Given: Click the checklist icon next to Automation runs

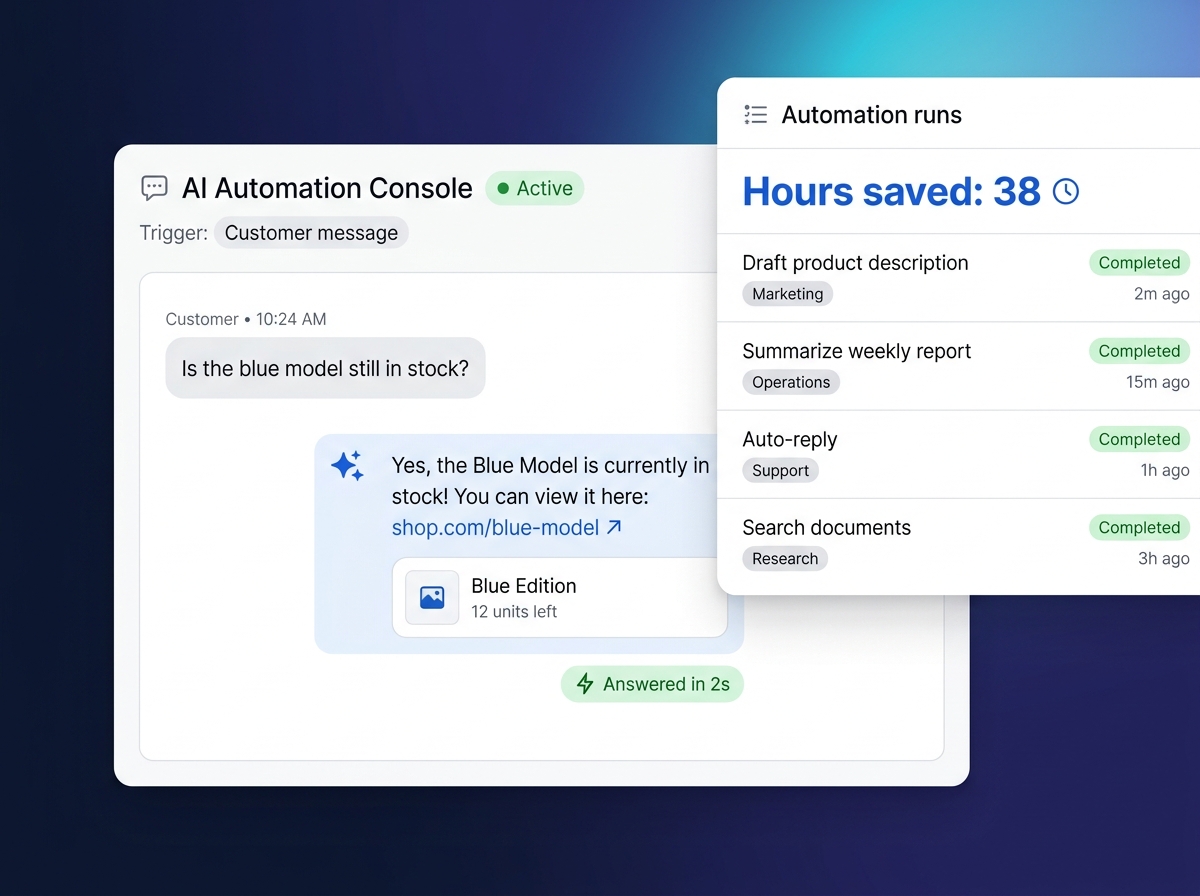Looking at the screenshot, I should tap(755, 115).
